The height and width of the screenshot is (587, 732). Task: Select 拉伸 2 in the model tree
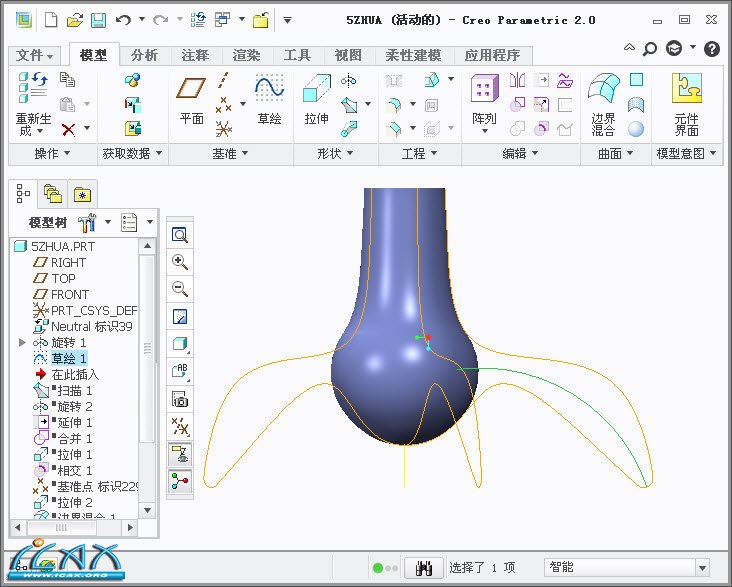(x=74, y=502)
